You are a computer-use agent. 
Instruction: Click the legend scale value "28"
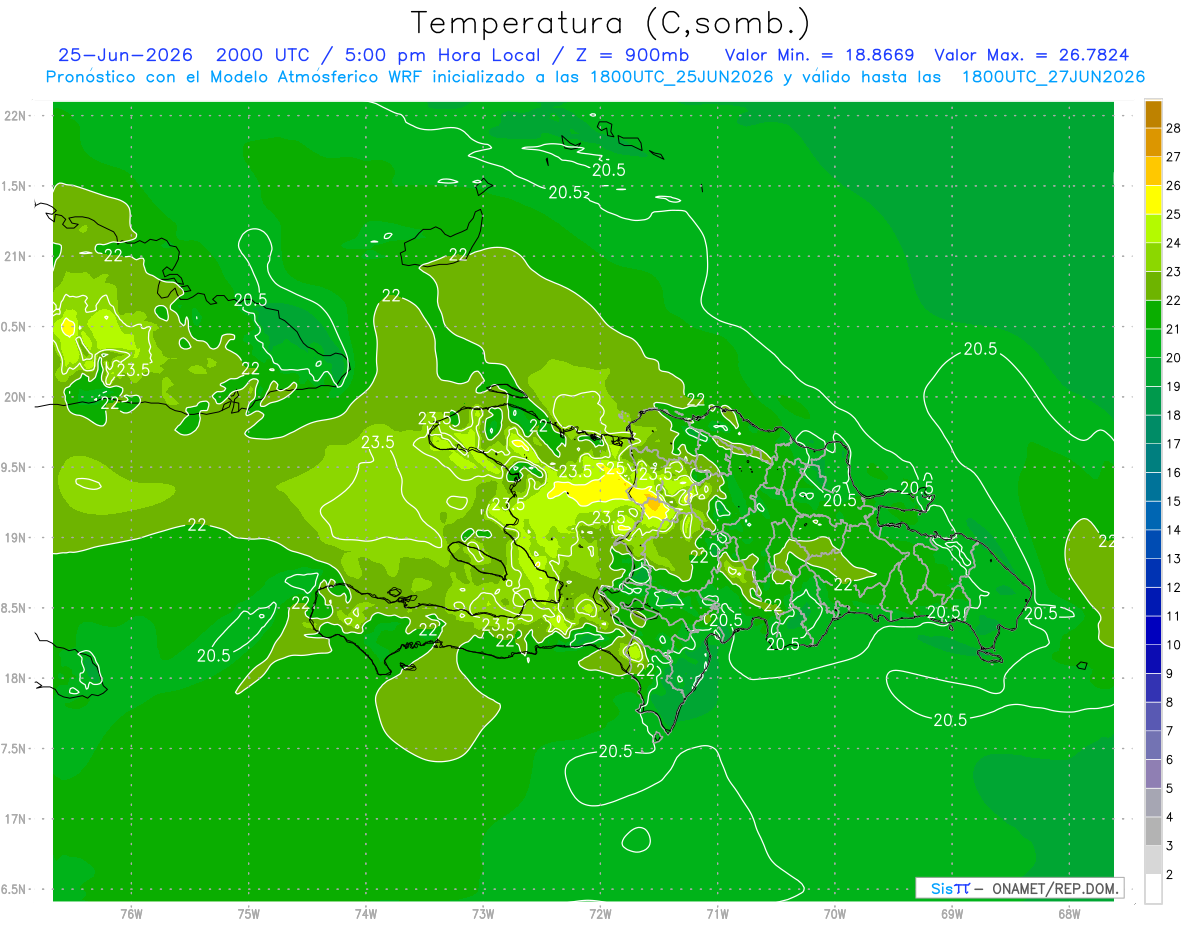(x=1174, y=128)
